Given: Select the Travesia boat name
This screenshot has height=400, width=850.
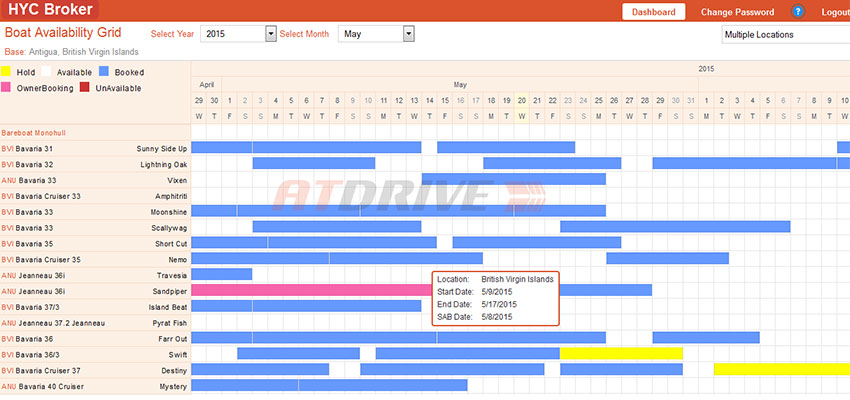Looking at the screenshot, I should point(172,275).
